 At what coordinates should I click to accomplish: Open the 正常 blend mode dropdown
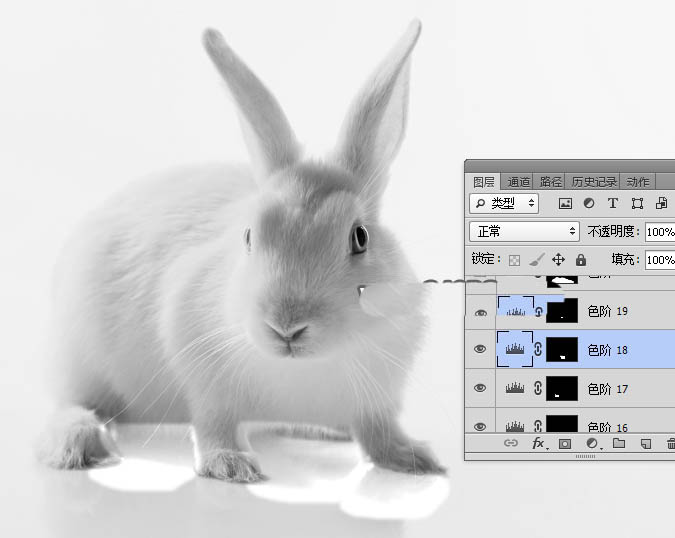(x=524, y=231)
